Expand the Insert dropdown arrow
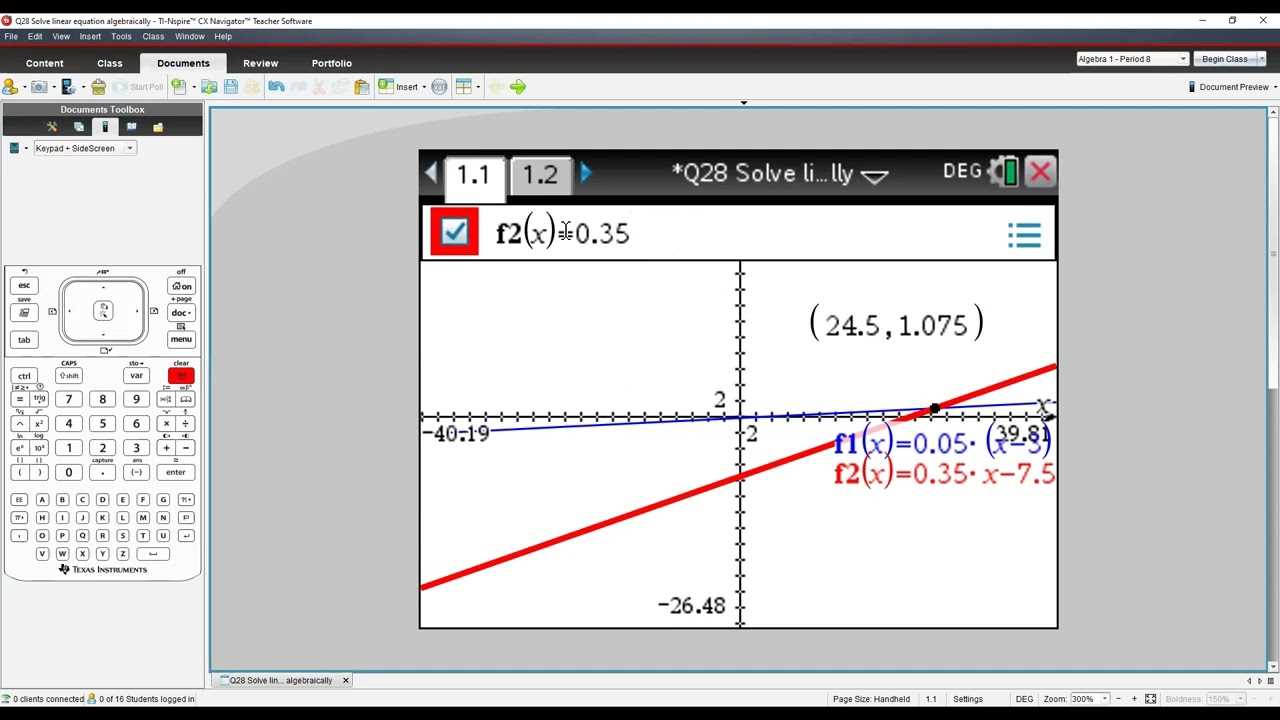 424,87
